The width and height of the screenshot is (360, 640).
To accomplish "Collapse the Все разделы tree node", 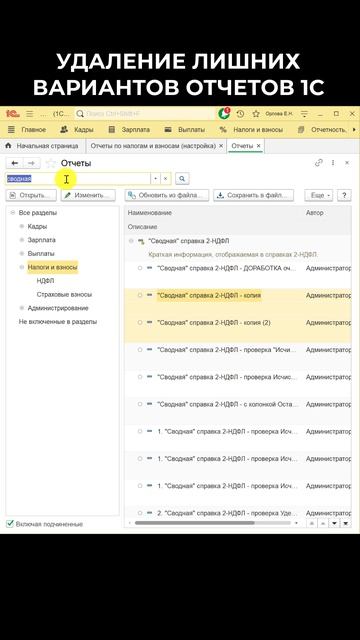I will [x=13, y=213].
